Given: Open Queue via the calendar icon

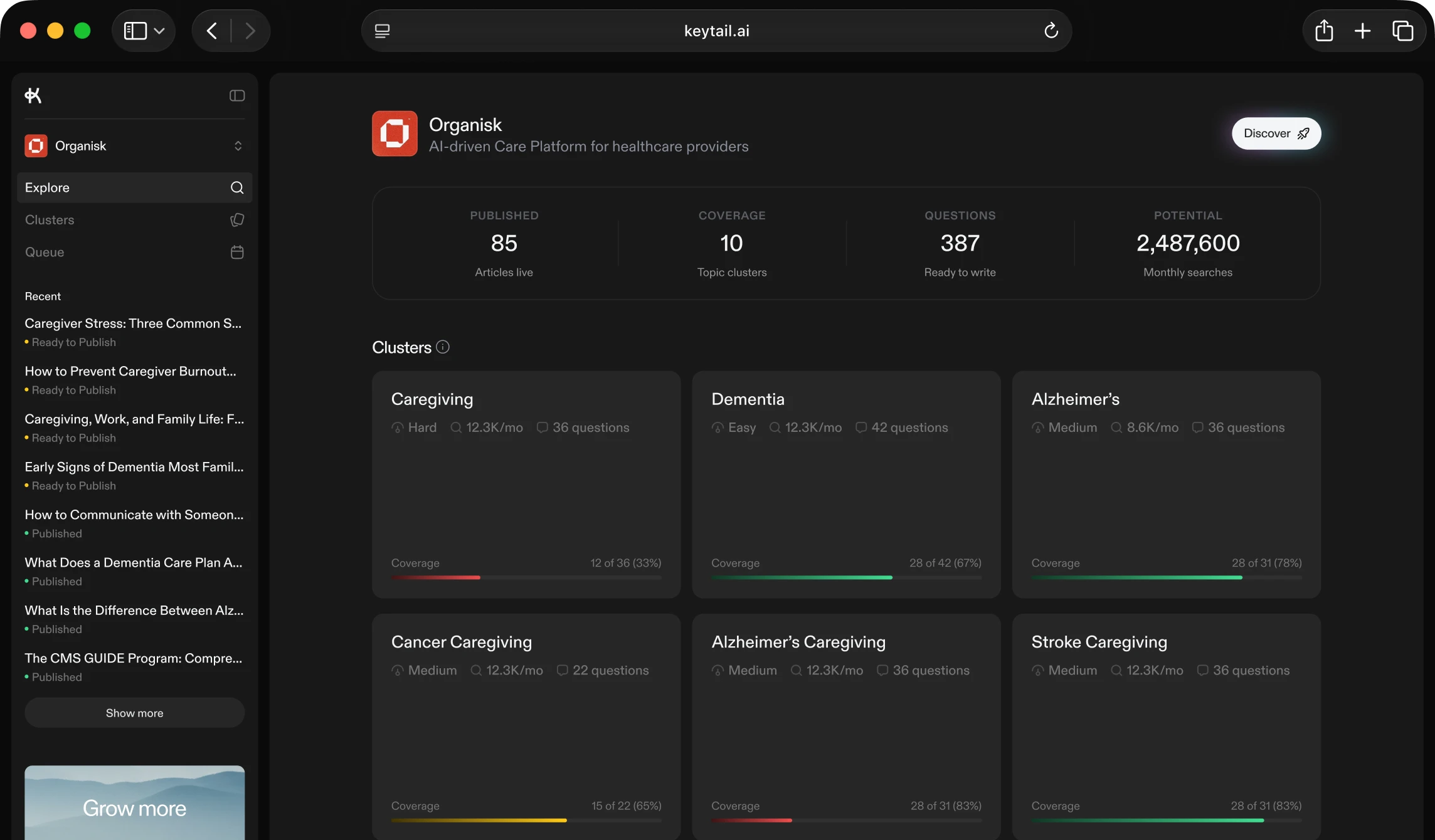Looking at the screenshot, I should coord(236,252).
